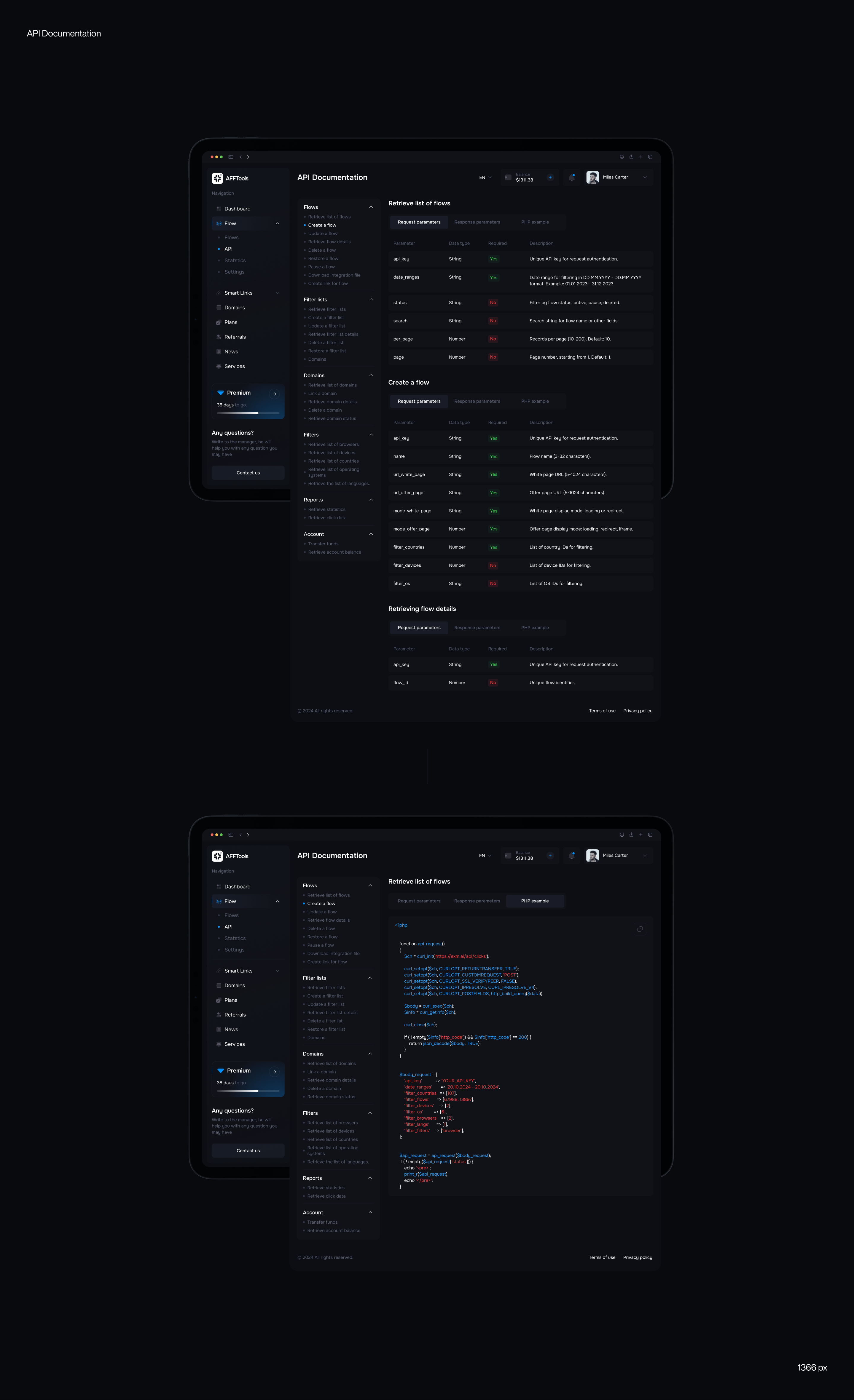Image resolution: width=854 pixels, height=1400 pixels.
Task: Click the Premium days progress bar in the upper sidebar
Action: click(x=248, y=413)
